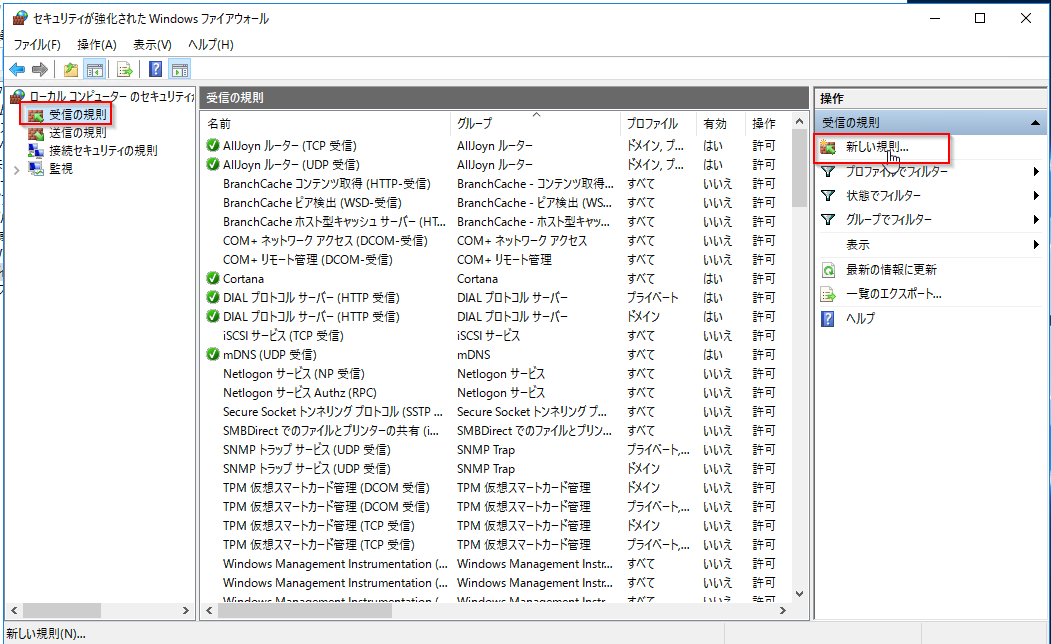Click the ローカル コンピューター root node icon

(18, 97)
